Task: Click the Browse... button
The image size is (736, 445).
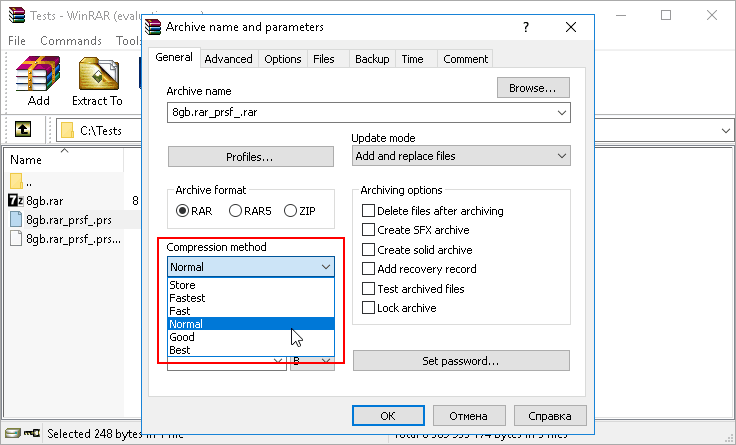Action: point(533,88)
